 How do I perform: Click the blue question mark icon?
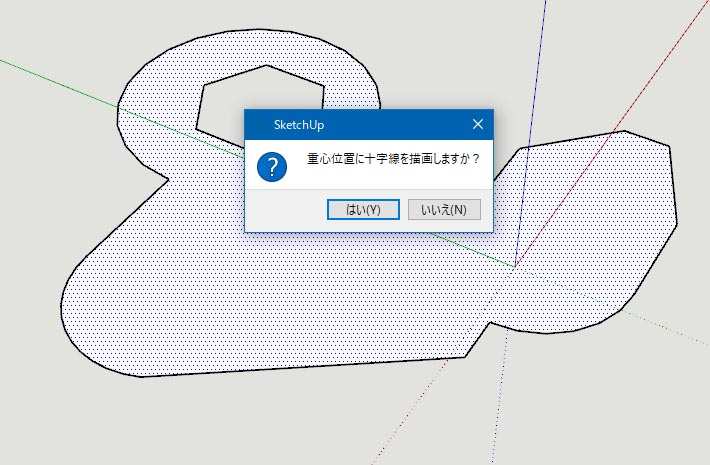[272, 167]
